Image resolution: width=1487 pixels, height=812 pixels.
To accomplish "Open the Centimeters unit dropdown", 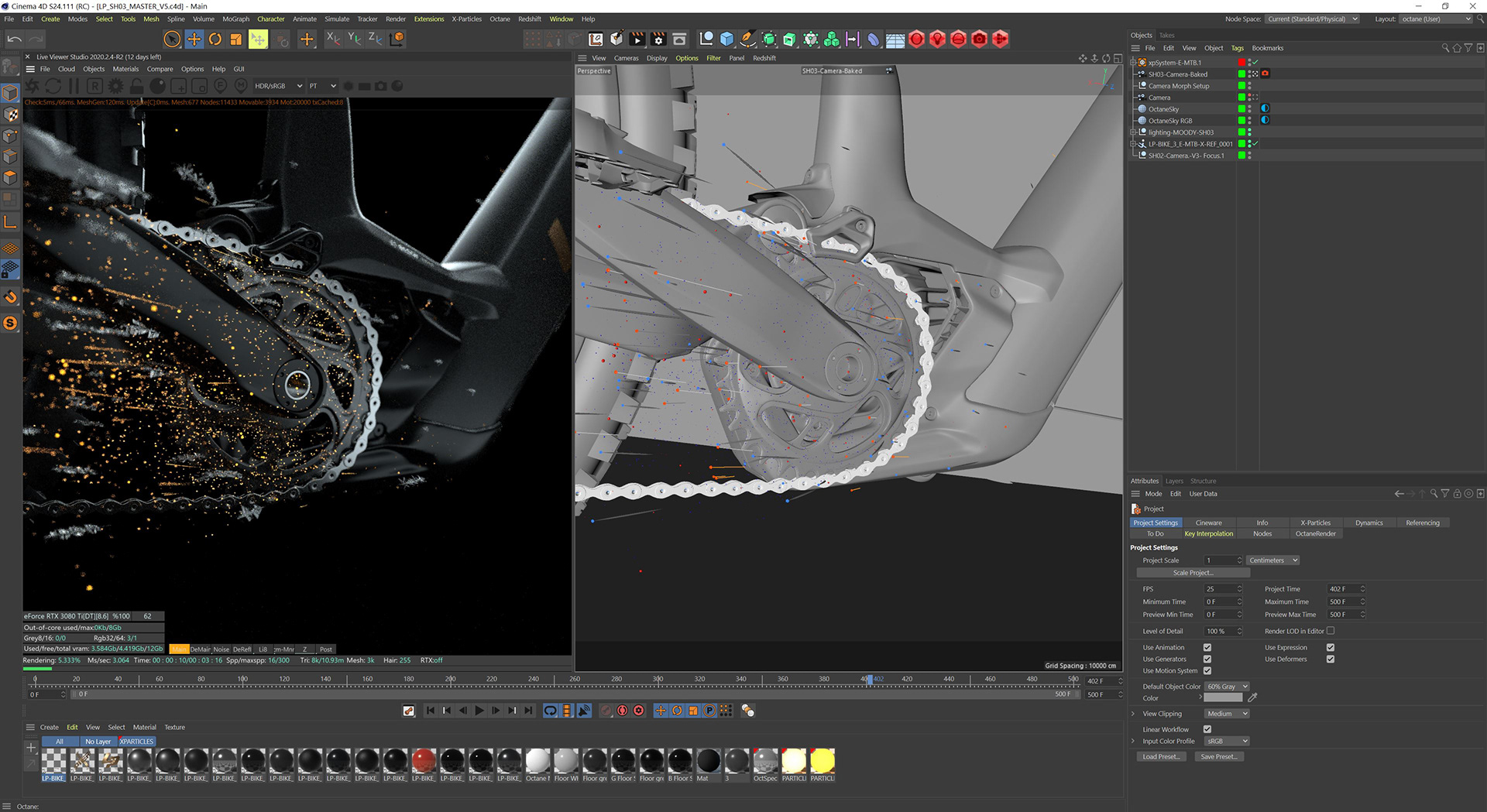I will tap(1272, 560).
